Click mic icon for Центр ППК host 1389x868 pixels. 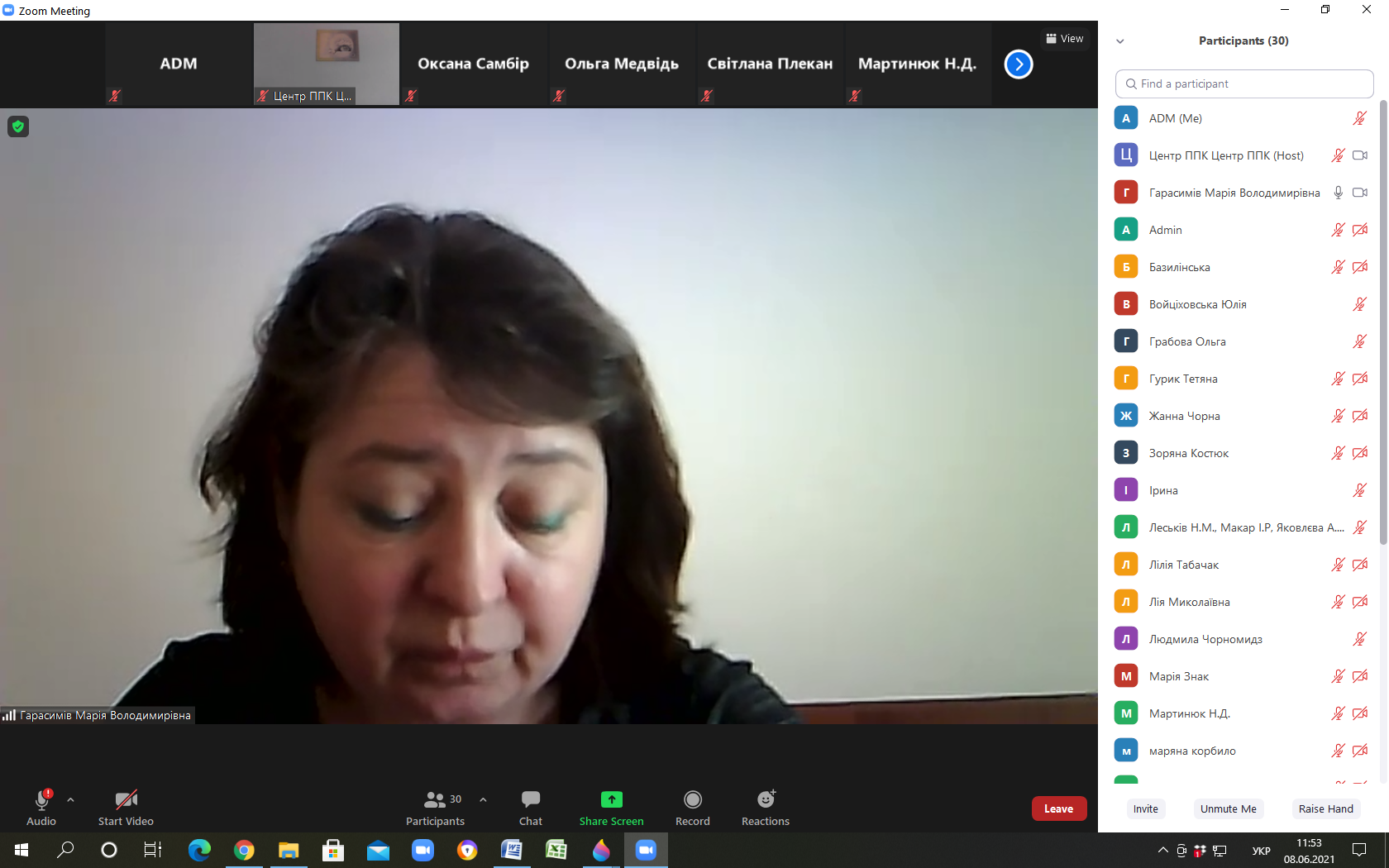(x=1338, y=155)
